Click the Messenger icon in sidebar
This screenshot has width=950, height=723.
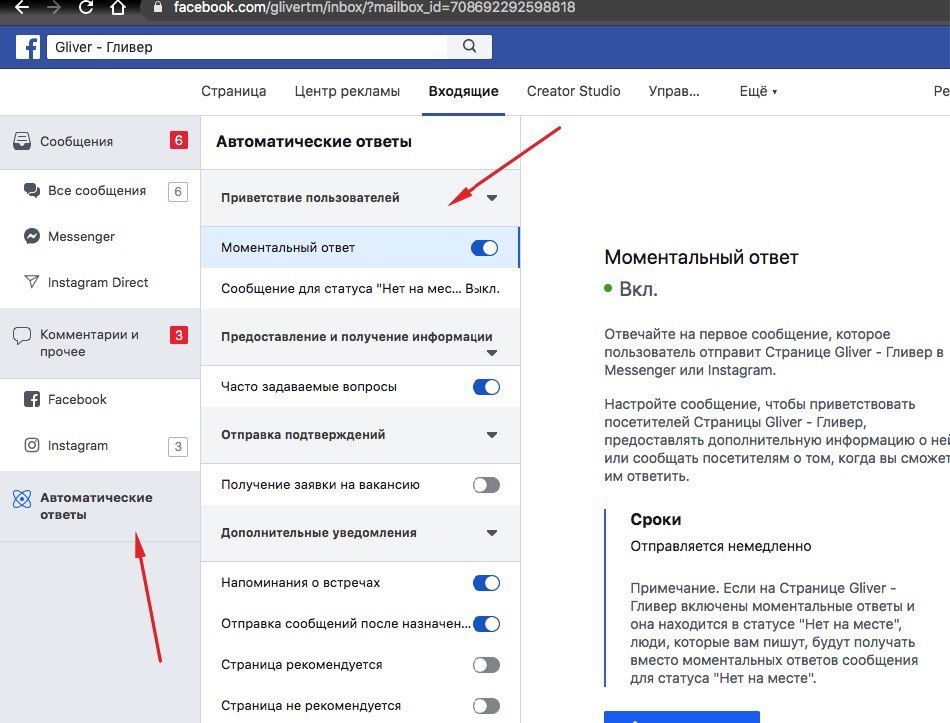point(32,236)
